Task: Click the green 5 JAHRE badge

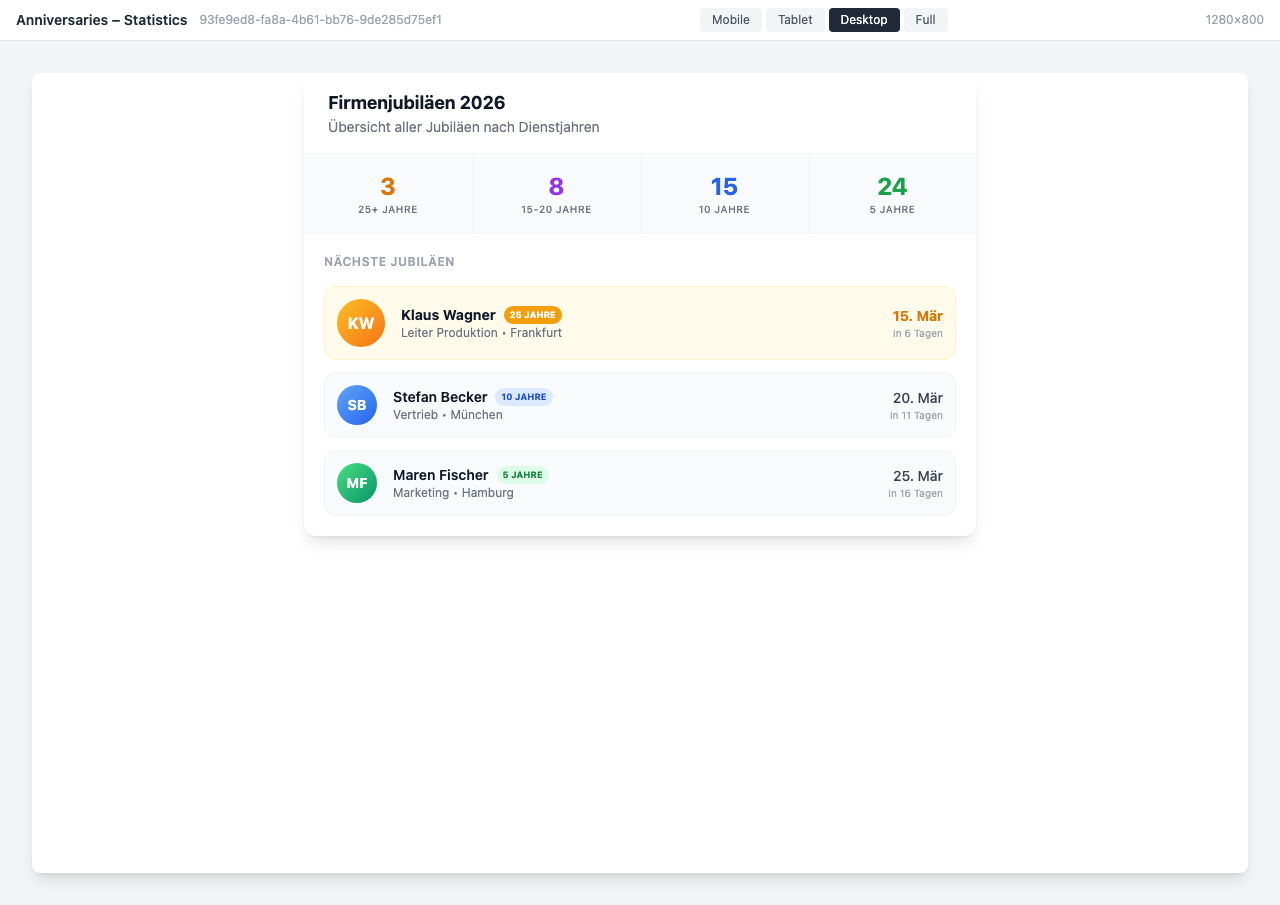Action: click(x=522, y=475)
